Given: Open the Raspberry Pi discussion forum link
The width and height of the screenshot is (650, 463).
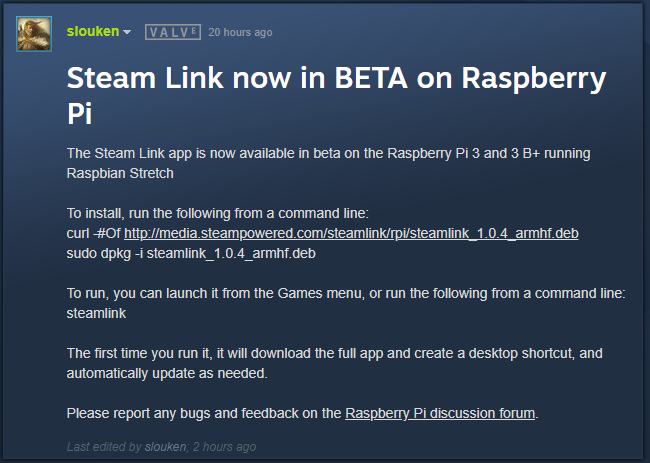Looking at the screenshot, I should coord(440,413).
